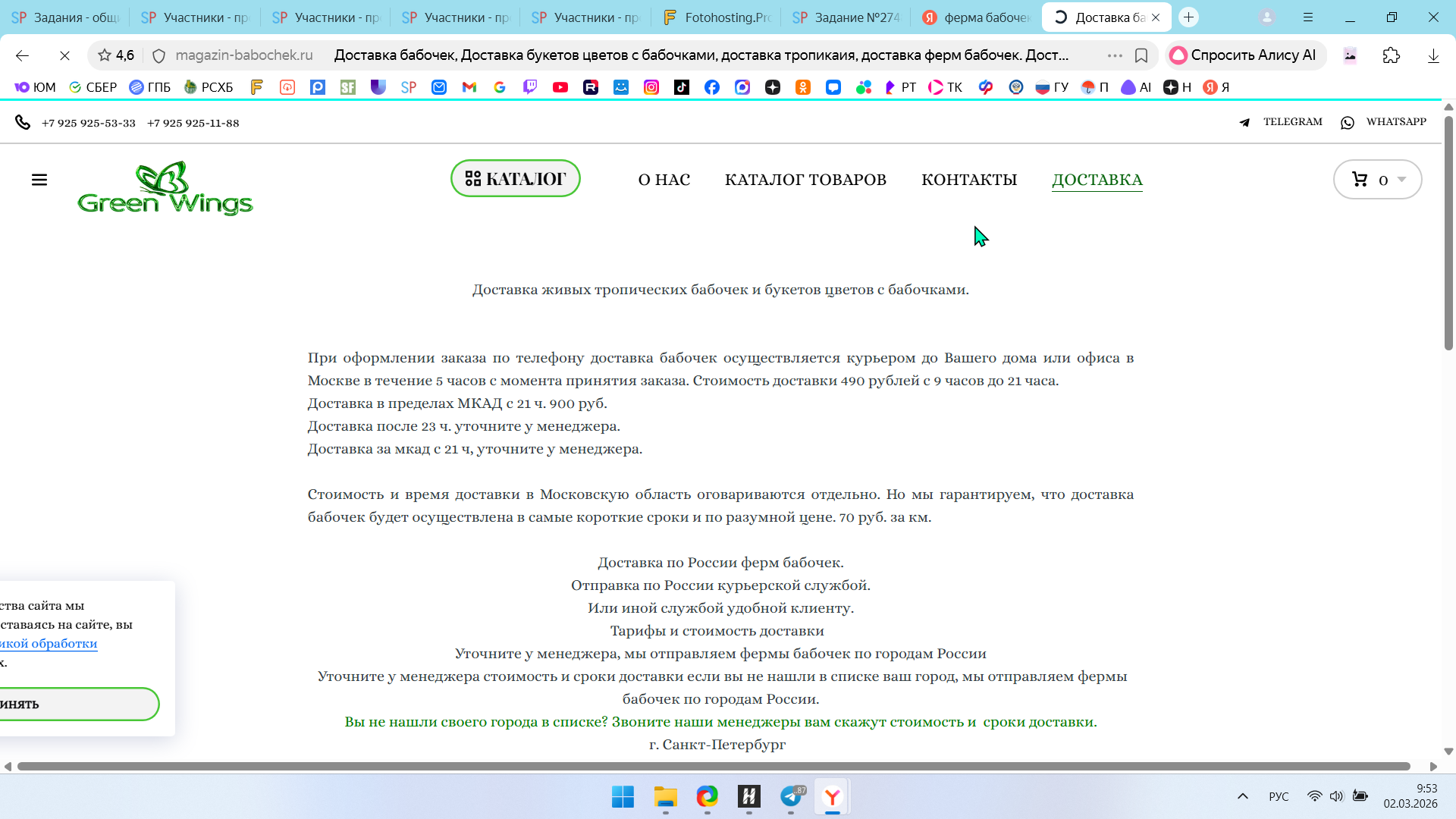Expand the cart dropdown arrow
Screen dimensions: 1456x819
point(1401,180)
